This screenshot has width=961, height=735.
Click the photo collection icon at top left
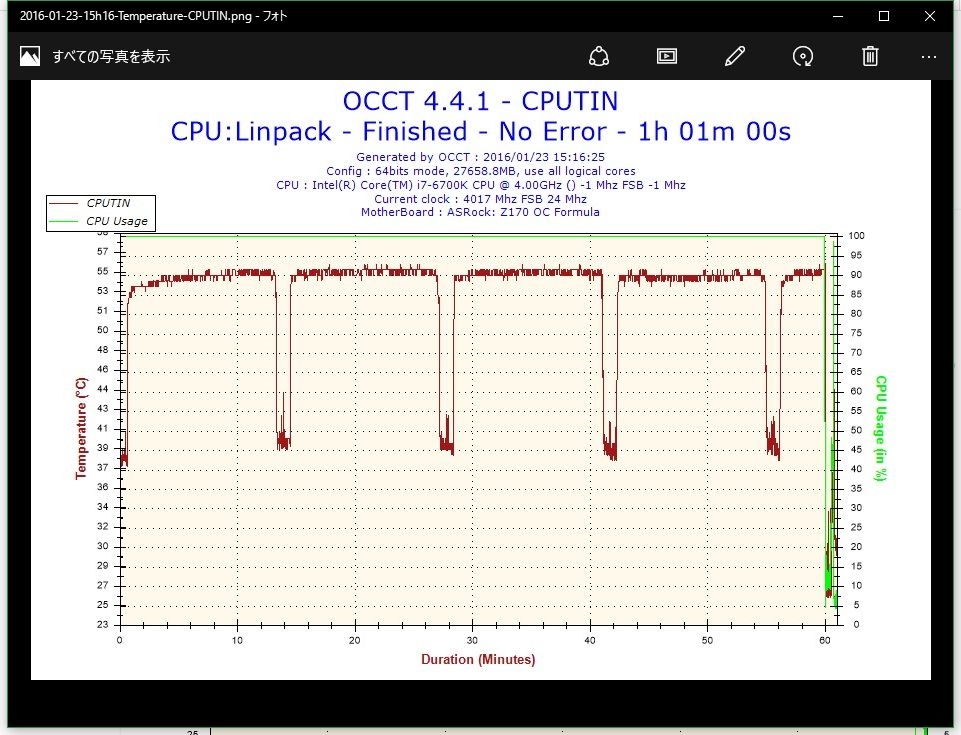(x=29, y=56)
